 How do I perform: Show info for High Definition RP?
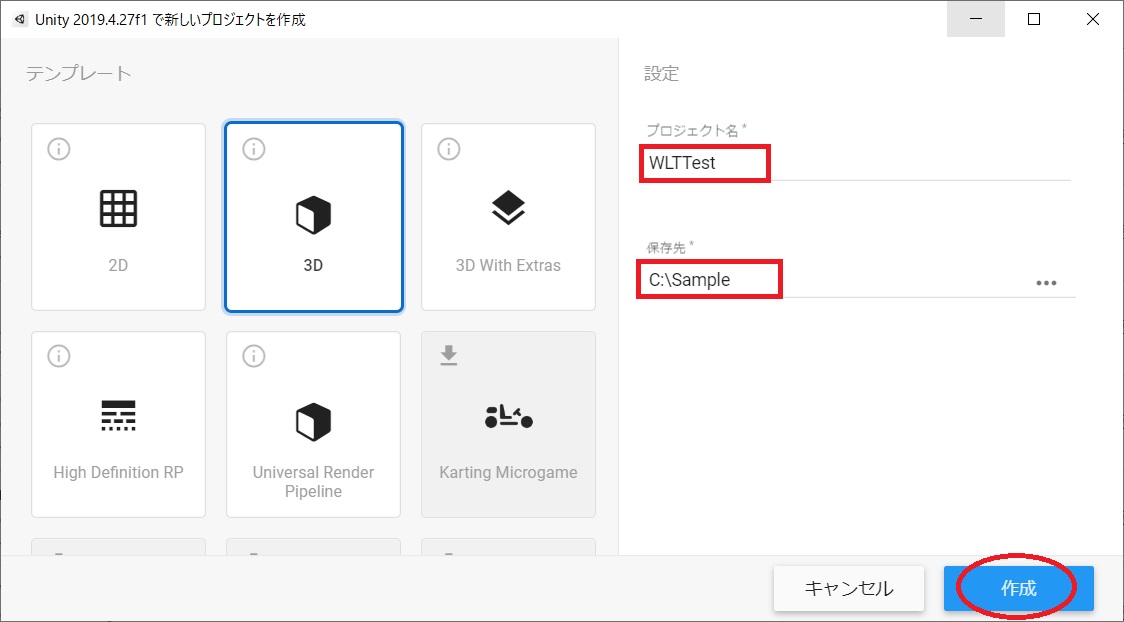(x=59, y=356)
